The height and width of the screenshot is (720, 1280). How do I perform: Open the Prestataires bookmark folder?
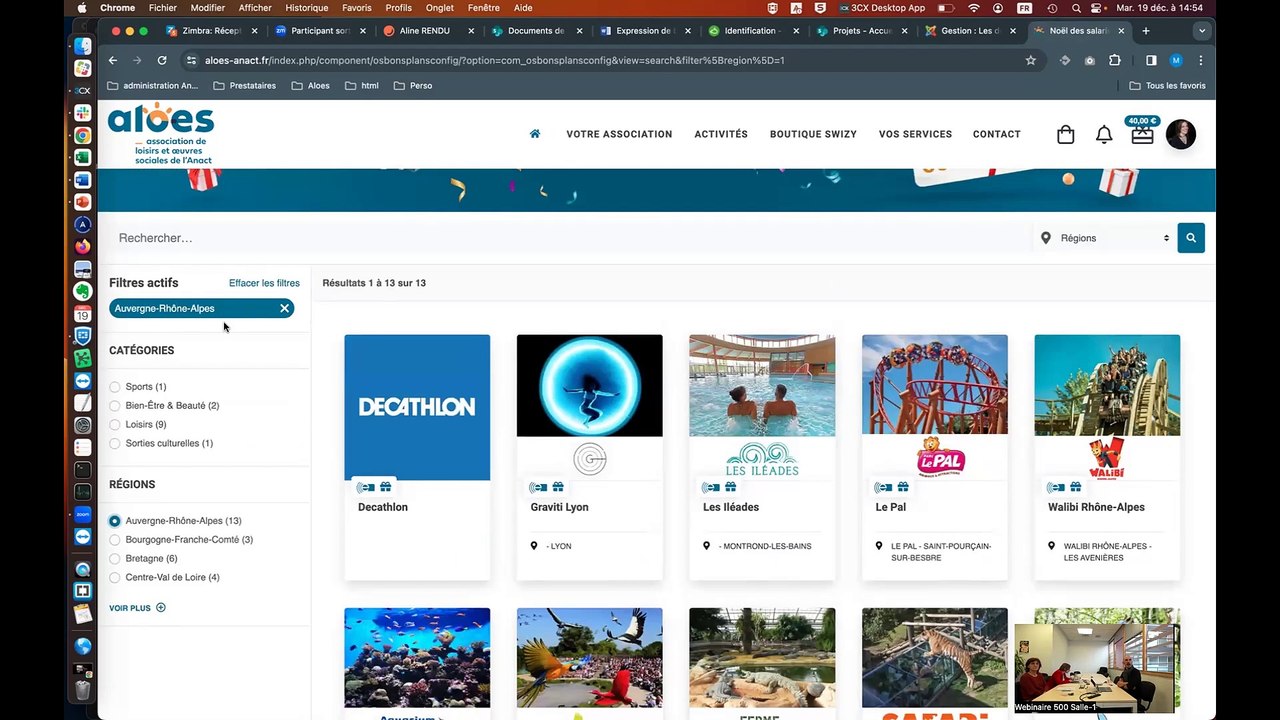245,86
